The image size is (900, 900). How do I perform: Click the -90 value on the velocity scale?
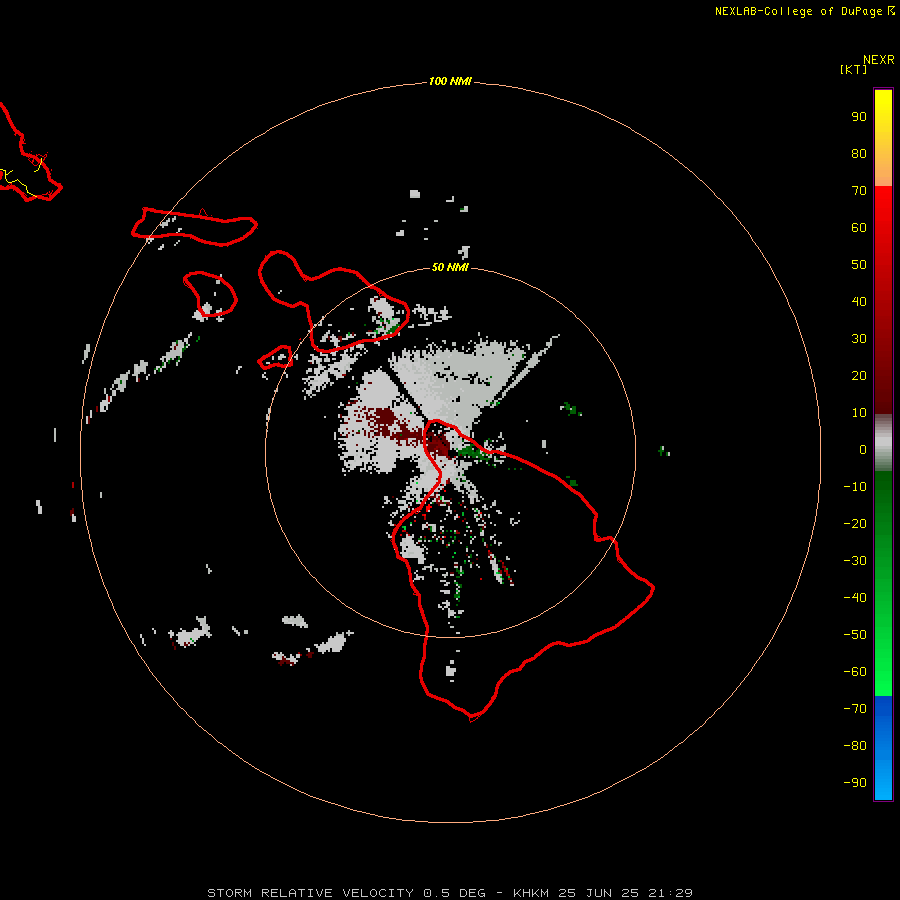[x=855, y=783]
